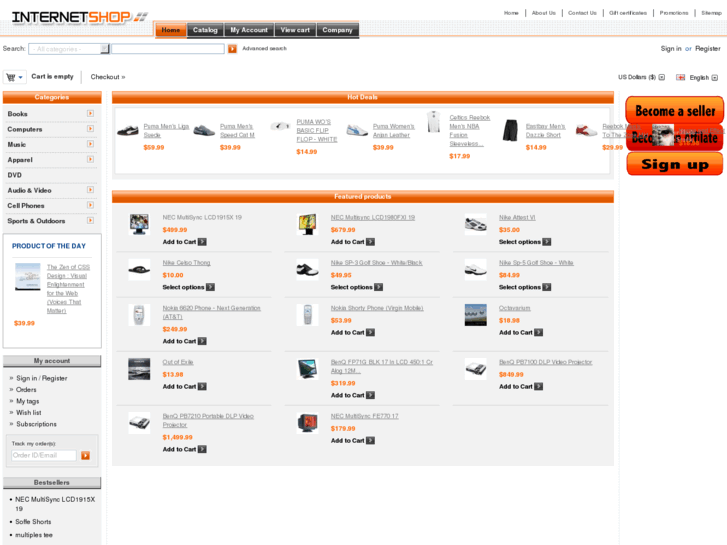Open the DVD category
The width and height of the screenshot is (727, 545).
tap(14, 175)
